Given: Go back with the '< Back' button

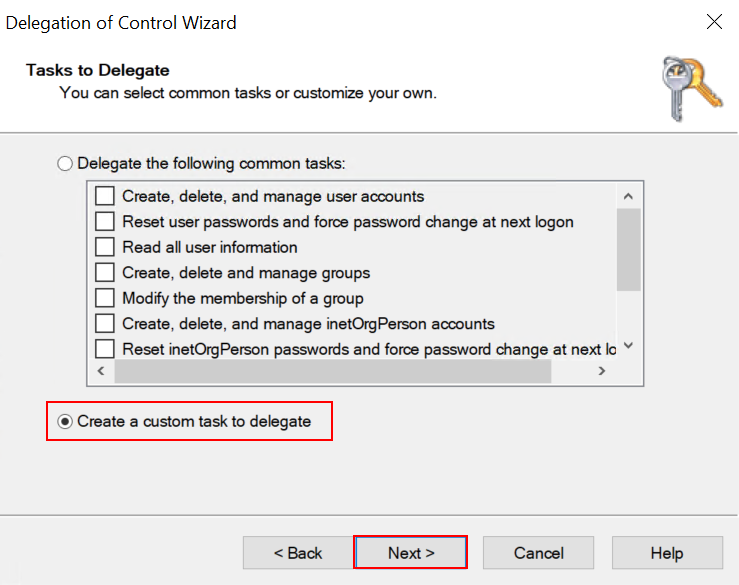Looking at the screenshot, I should point(298,553).
